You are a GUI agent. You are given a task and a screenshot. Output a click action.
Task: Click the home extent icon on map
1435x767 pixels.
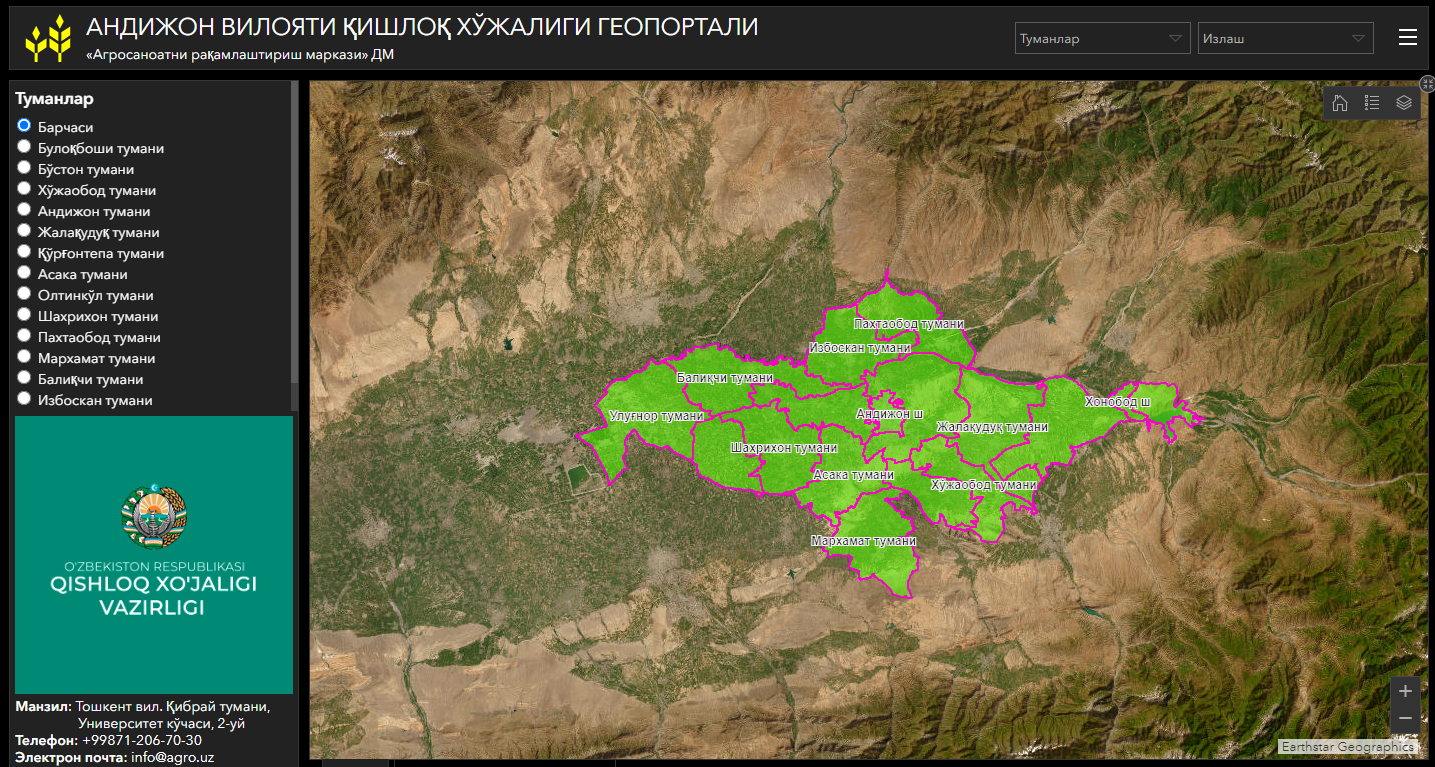pos(1340,103)
